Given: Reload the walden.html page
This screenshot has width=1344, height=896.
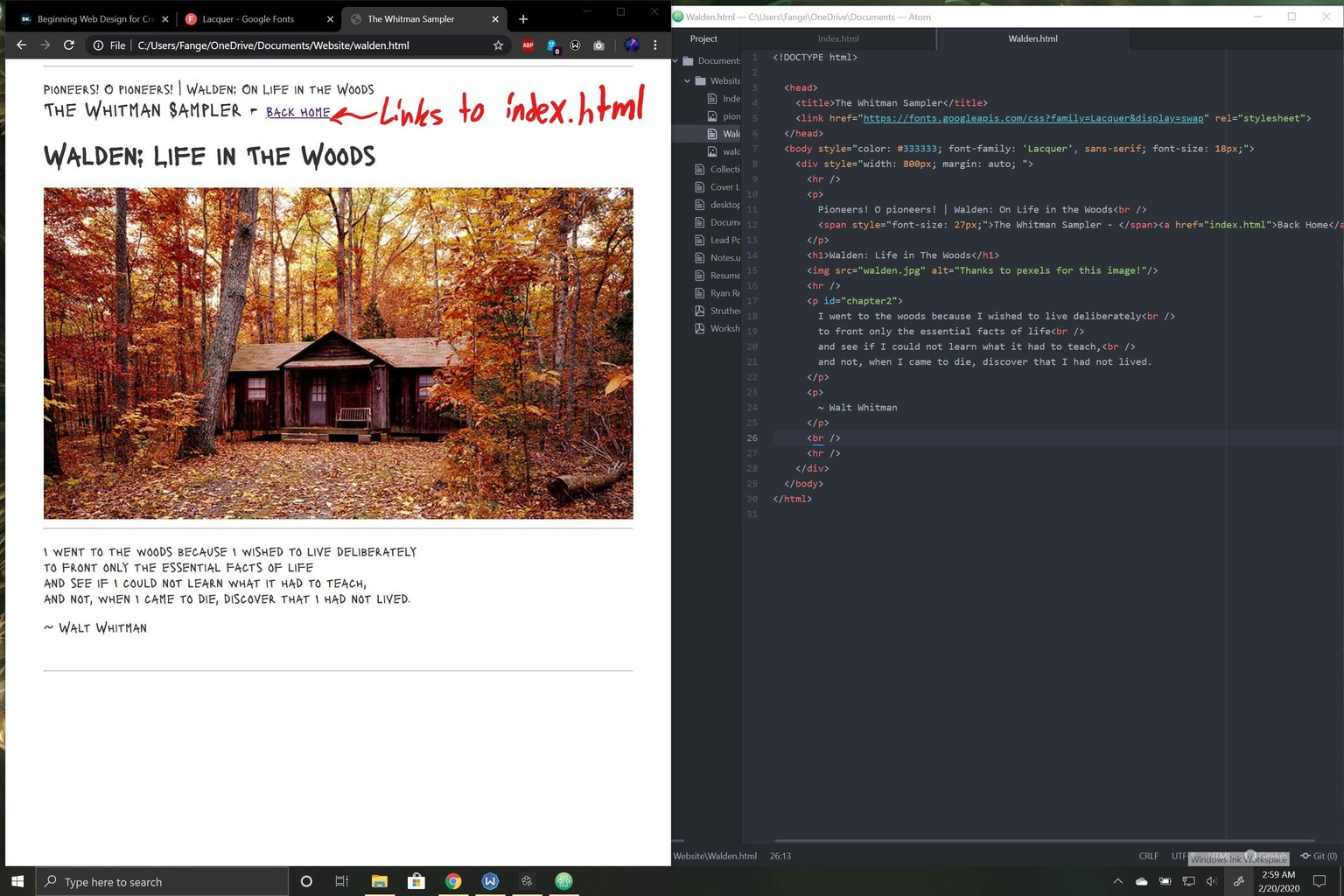Looking at the screenshot, I should click(x=68, y=45).
